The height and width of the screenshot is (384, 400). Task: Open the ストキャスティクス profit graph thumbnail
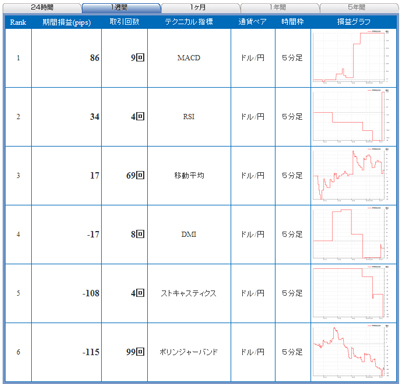[x=351, y=293]
